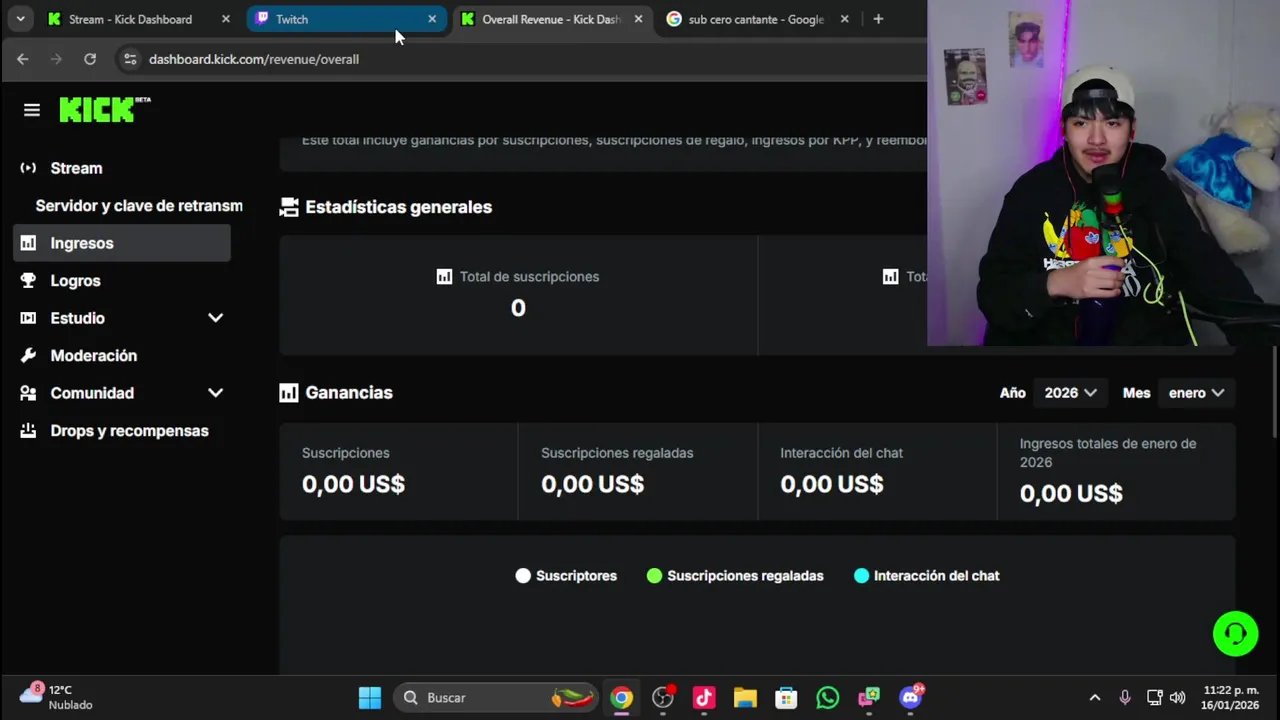Open volume control in system tray
1280x720 pixels.
pos(1177,698)
